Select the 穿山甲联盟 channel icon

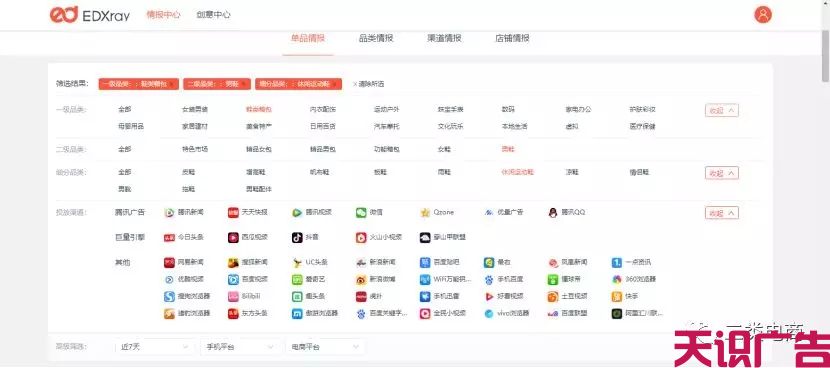click(x=425, y=238)
